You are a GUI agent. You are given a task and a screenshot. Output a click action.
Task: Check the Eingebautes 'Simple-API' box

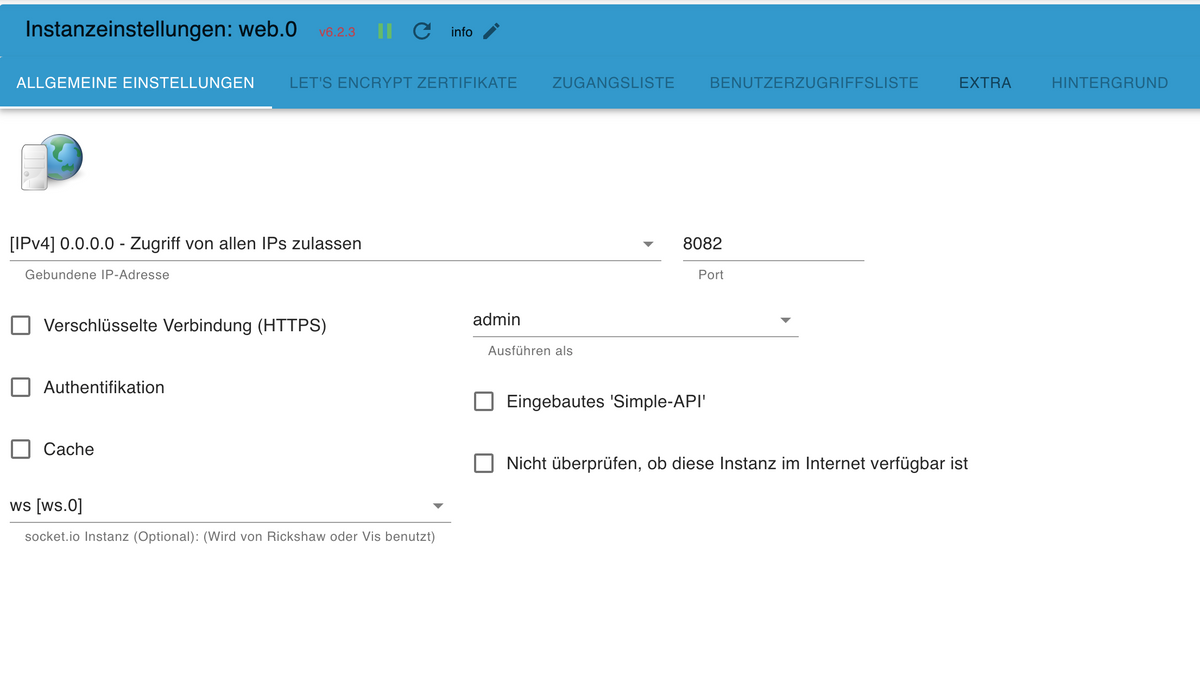[484, 401]
